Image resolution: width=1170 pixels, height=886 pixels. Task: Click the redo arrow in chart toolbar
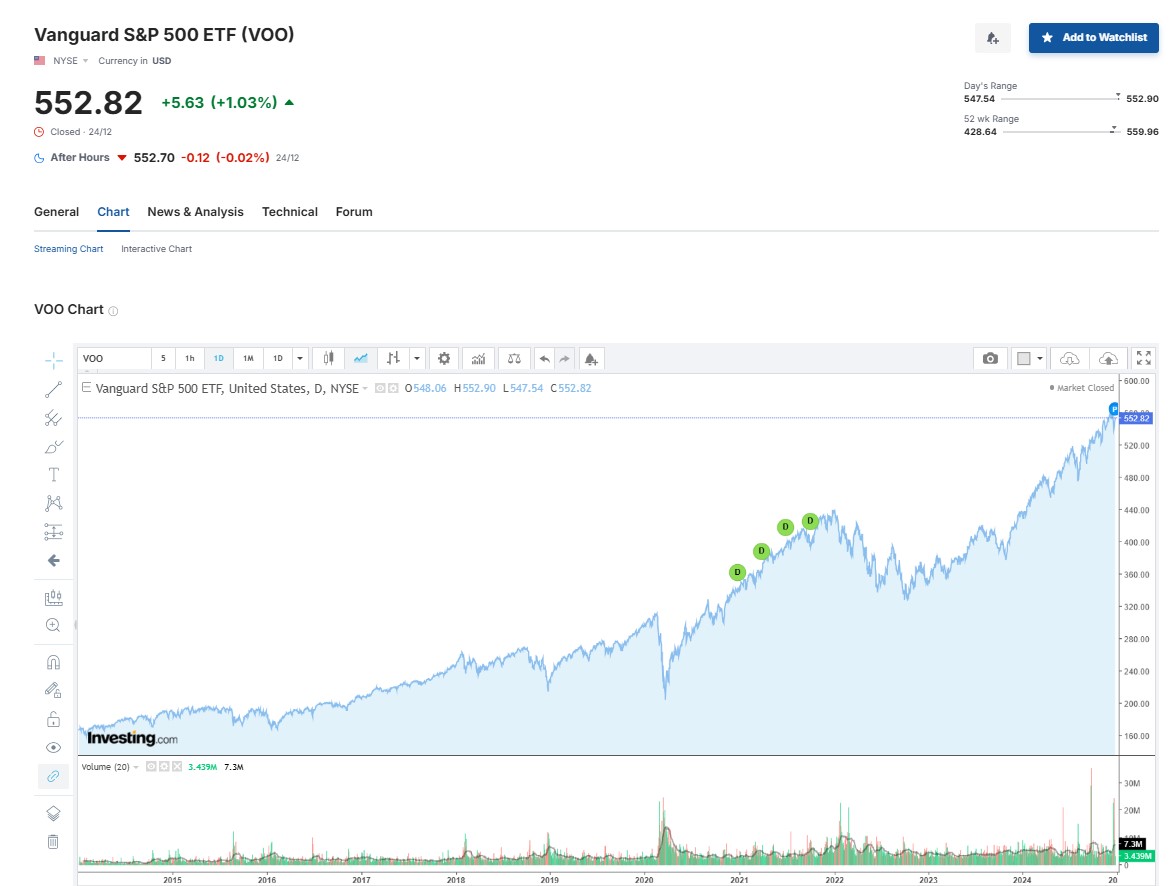point(565,359)
